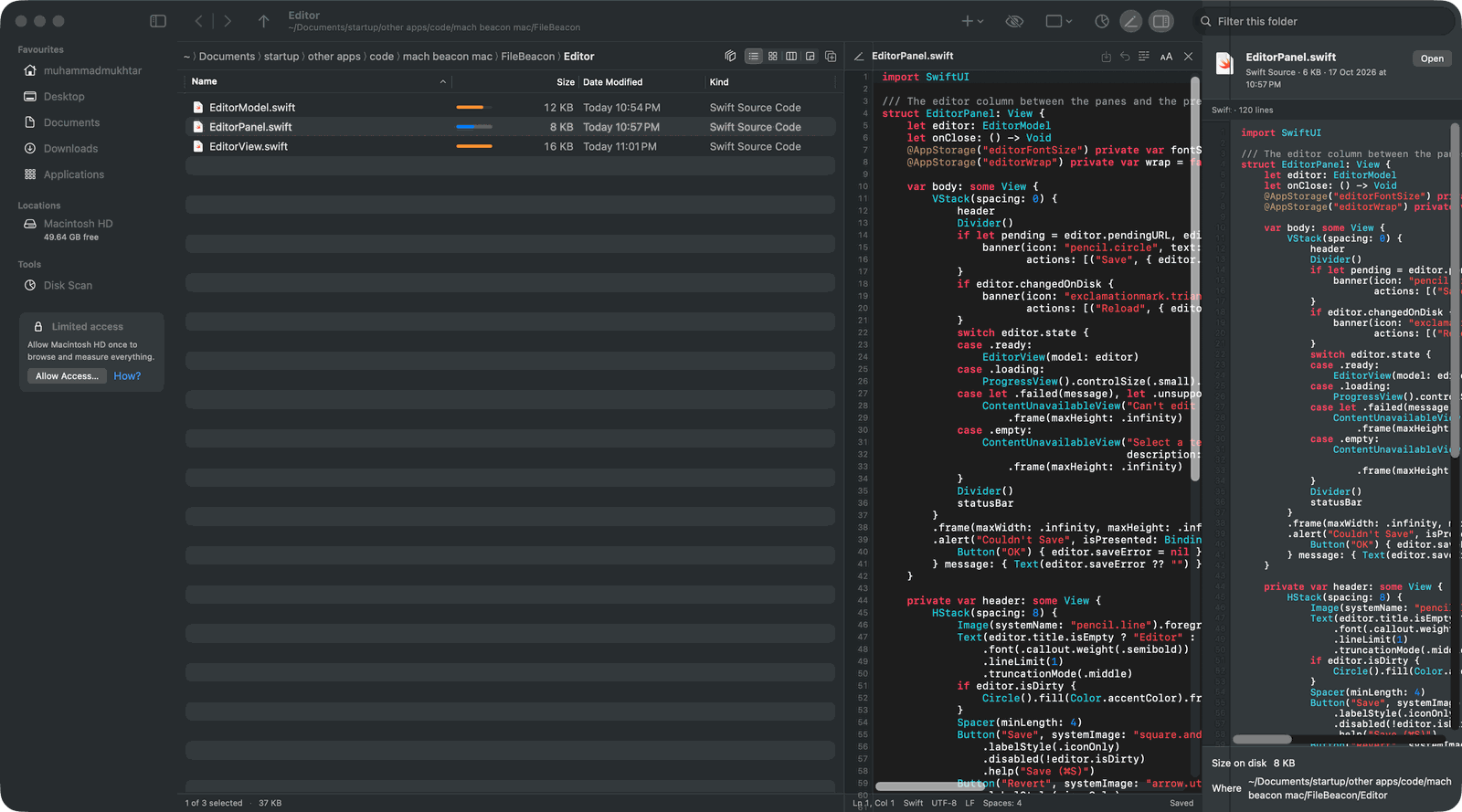The width and height of the screenshot is (1462, 812).
Task: Click the Open button in the inspector
Action: pyautogui.click(x=1432, y=58)
